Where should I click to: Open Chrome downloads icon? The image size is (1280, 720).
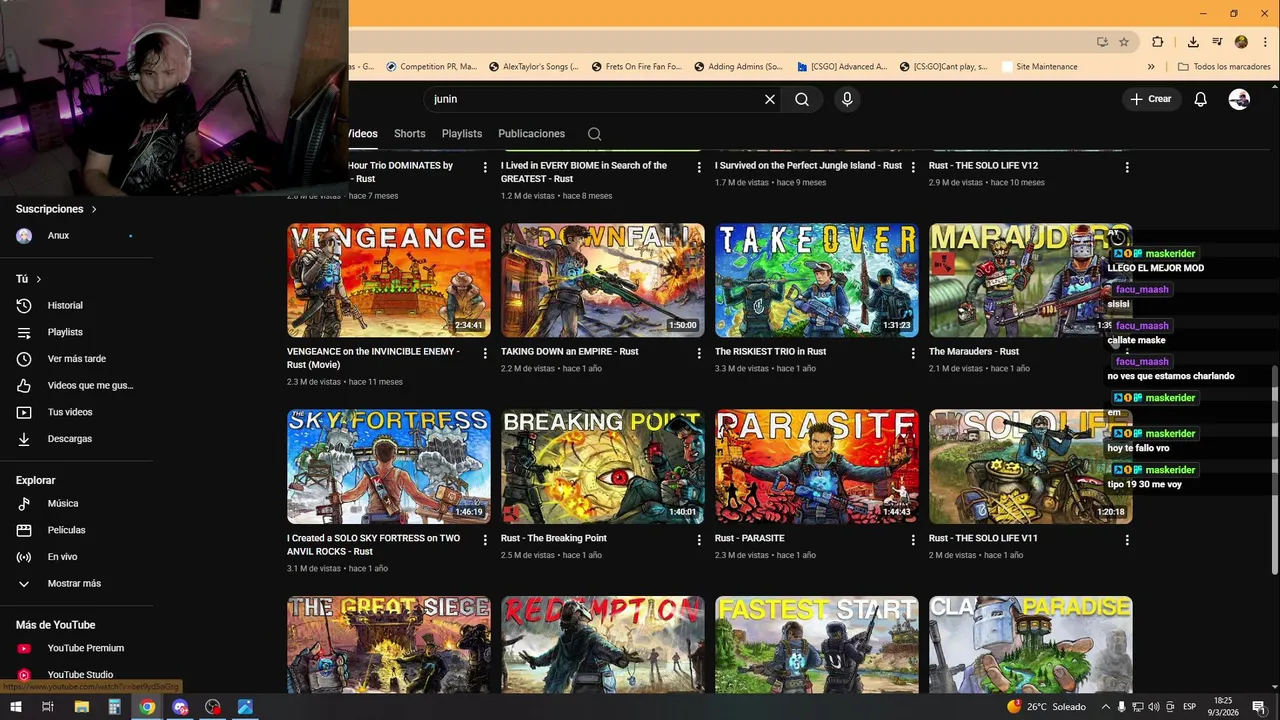(x=1193, y=42)
